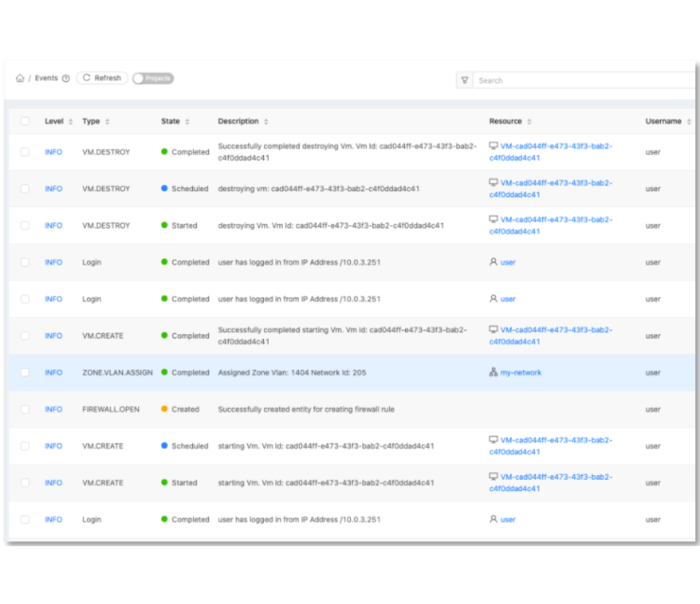Click the sort arrows on the Level column
Viewport: 700px width, 604px height.
(70, 122)
